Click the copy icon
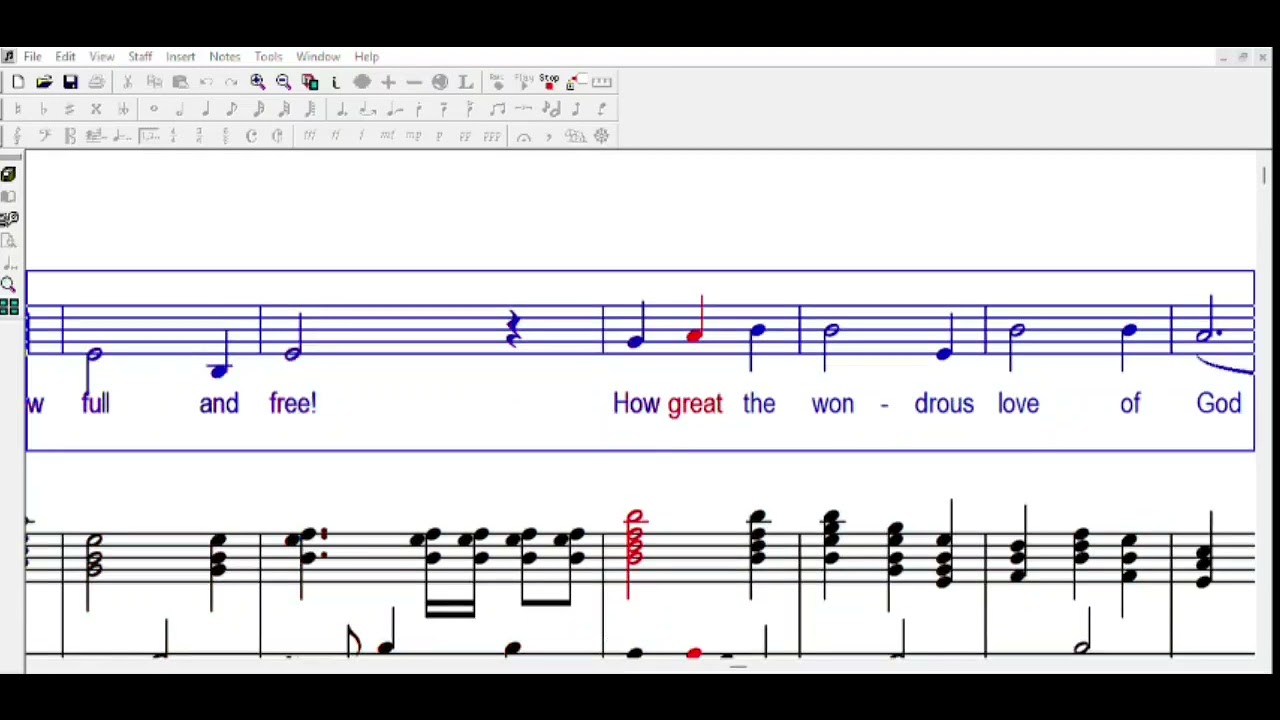This screenshot has height=720, width=1280. [154, 82]
